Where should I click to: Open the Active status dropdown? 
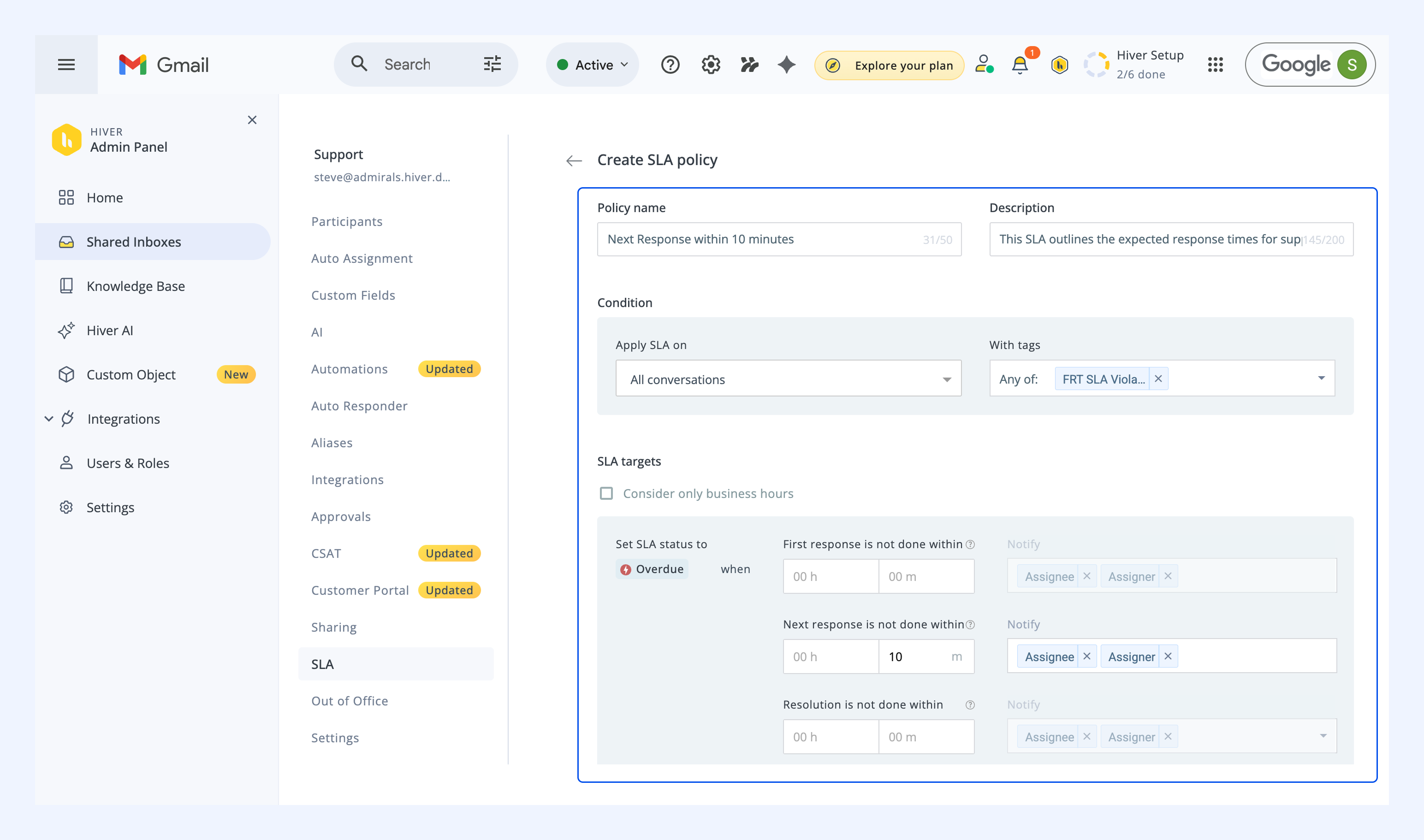pos(592,65)
